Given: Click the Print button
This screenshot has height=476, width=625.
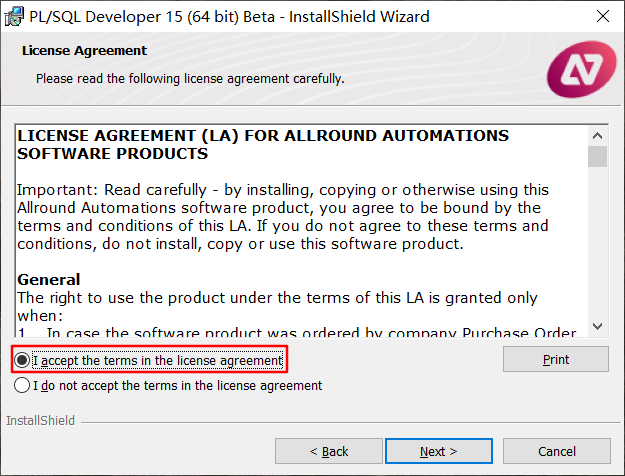Looking at the screenshot, I should click(x=556, y=359).
